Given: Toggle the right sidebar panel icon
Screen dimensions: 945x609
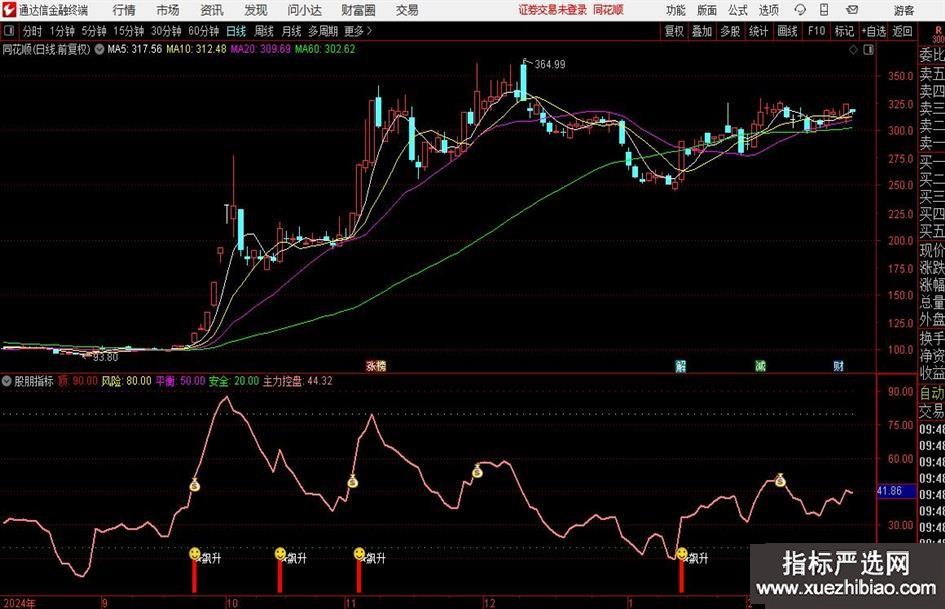Looking at the screenshot, I should pyautogui.click(x=868, y=50).
